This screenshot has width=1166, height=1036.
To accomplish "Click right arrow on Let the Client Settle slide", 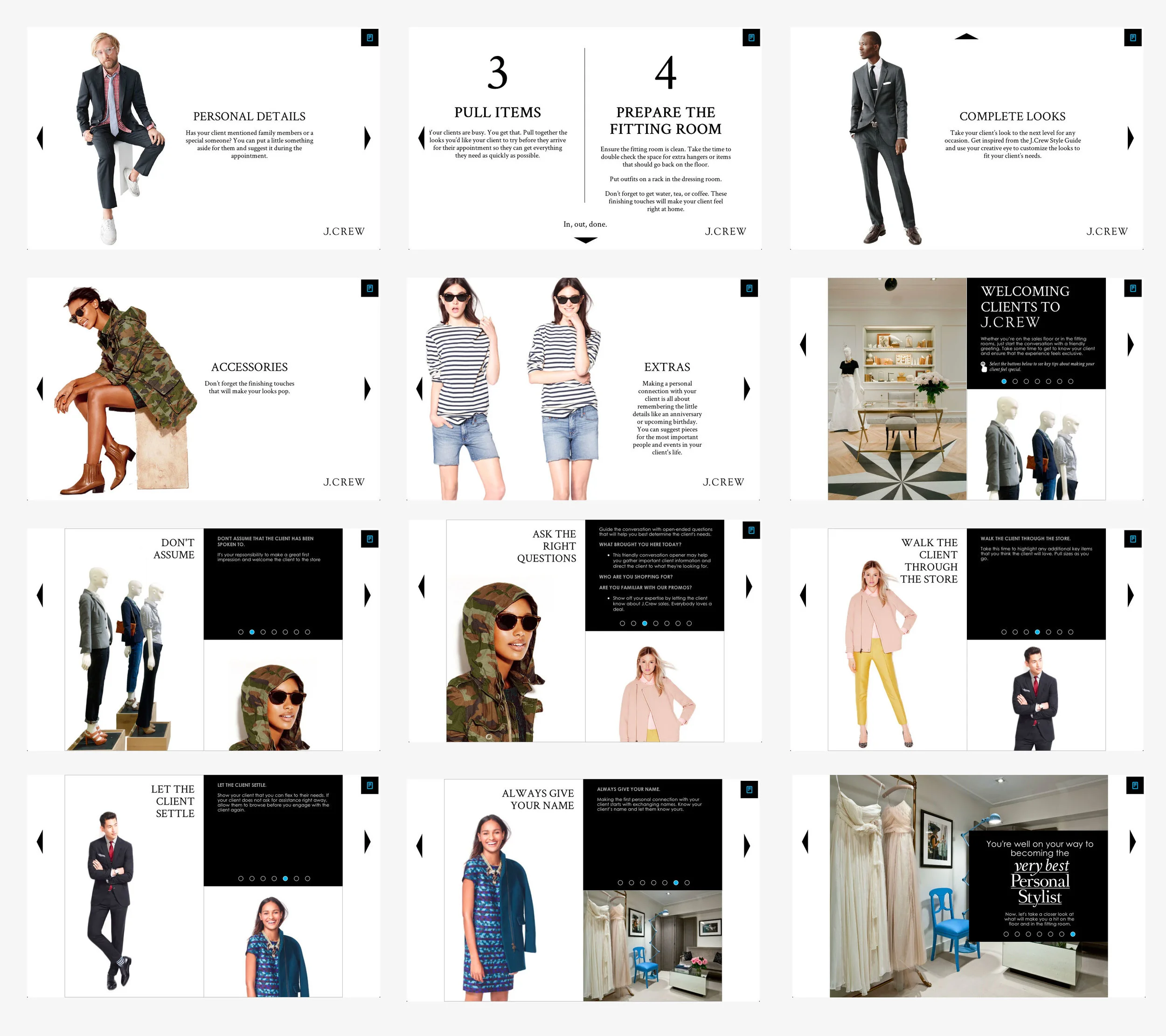I will (x=368, y=841).
